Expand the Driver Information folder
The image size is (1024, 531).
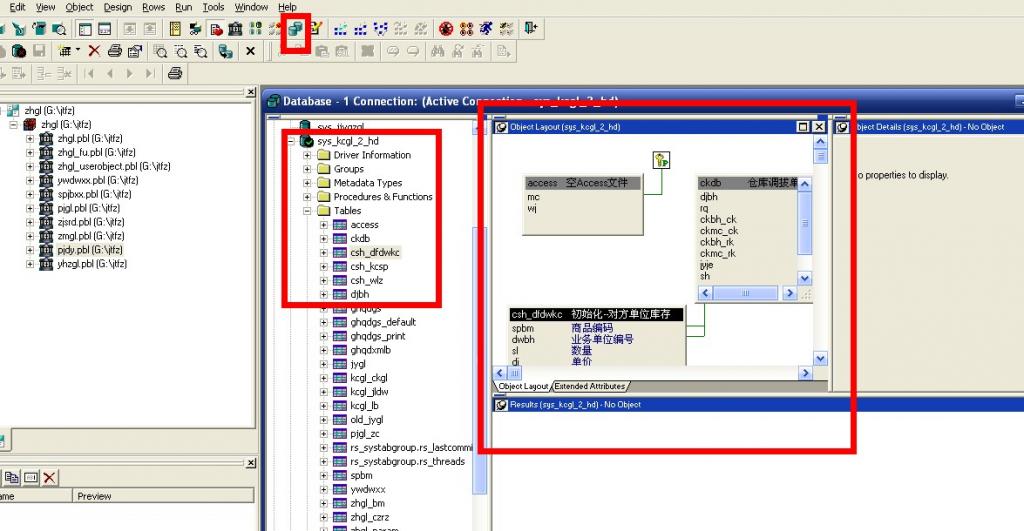(309, 155)
